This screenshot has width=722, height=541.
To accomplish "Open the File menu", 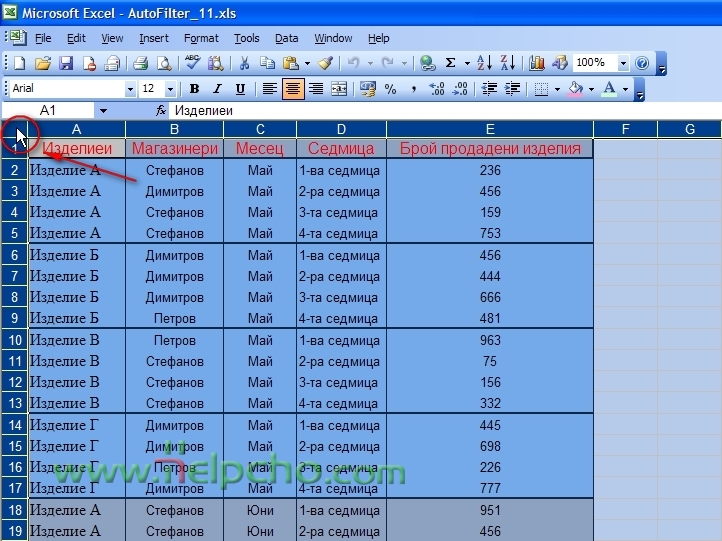I will click(x=43, y=38).
